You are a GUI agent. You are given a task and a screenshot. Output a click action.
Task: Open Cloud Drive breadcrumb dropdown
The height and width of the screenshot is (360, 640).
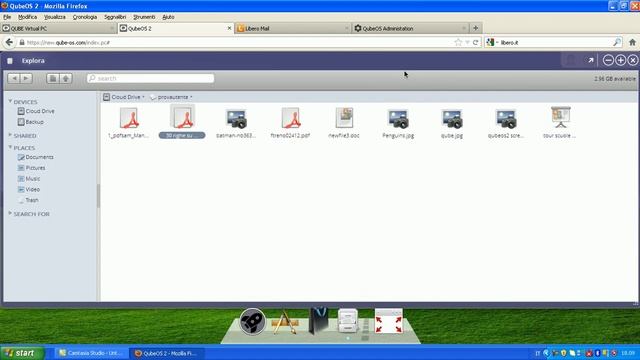point(124,97)
